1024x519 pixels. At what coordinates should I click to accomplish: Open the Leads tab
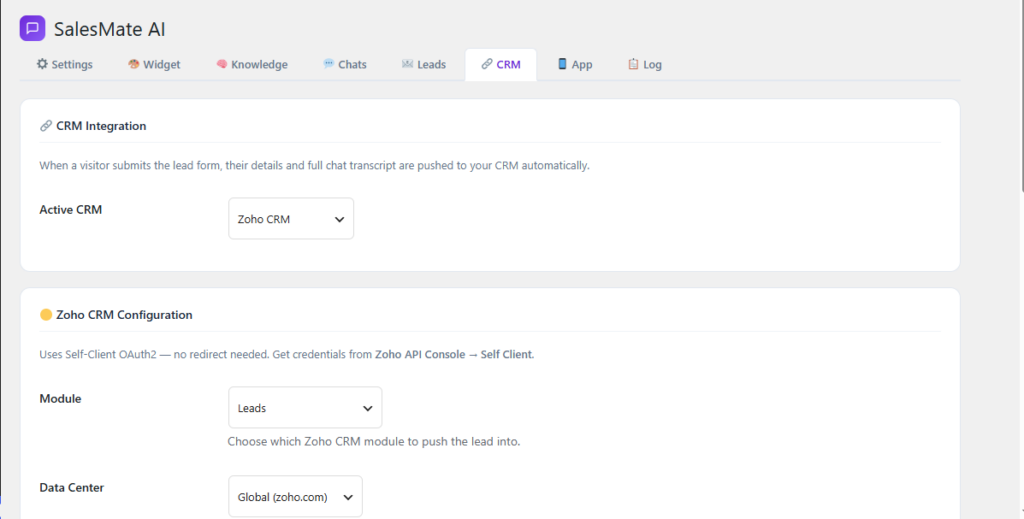click(424, 65)
